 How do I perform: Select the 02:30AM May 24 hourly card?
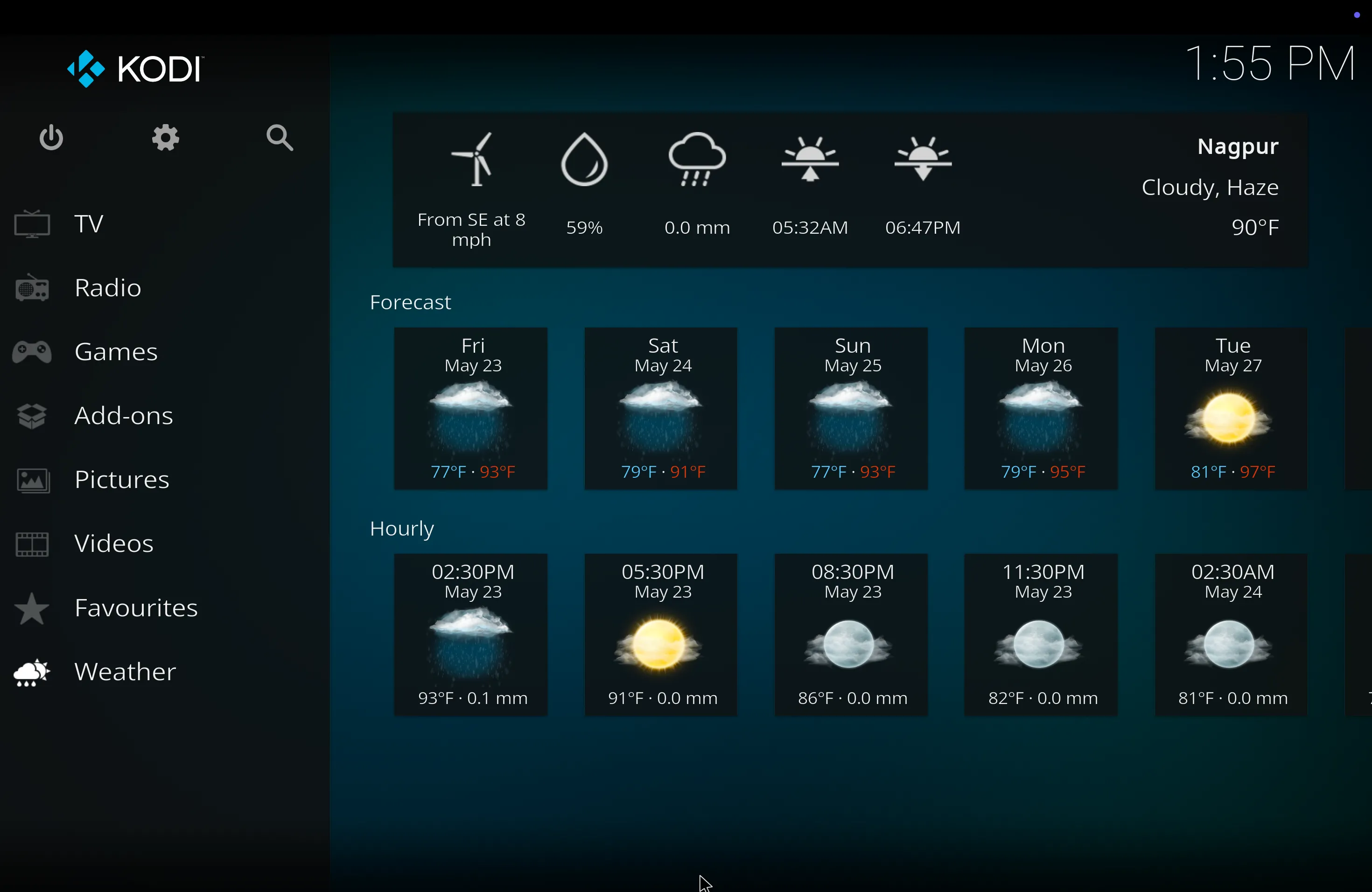[x=1232, y=635]
